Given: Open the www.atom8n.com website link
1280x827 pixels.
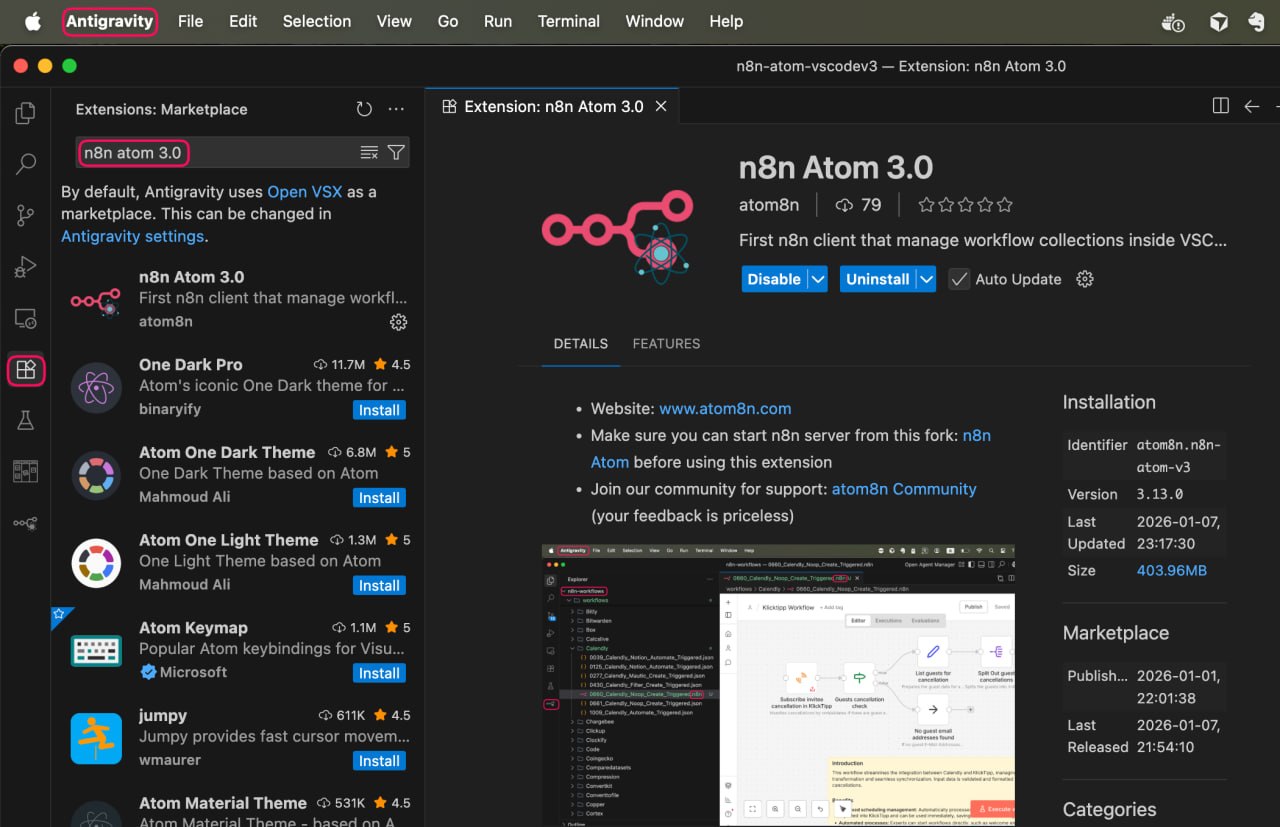Looking at the screenshot, I should tap(725, 408).
